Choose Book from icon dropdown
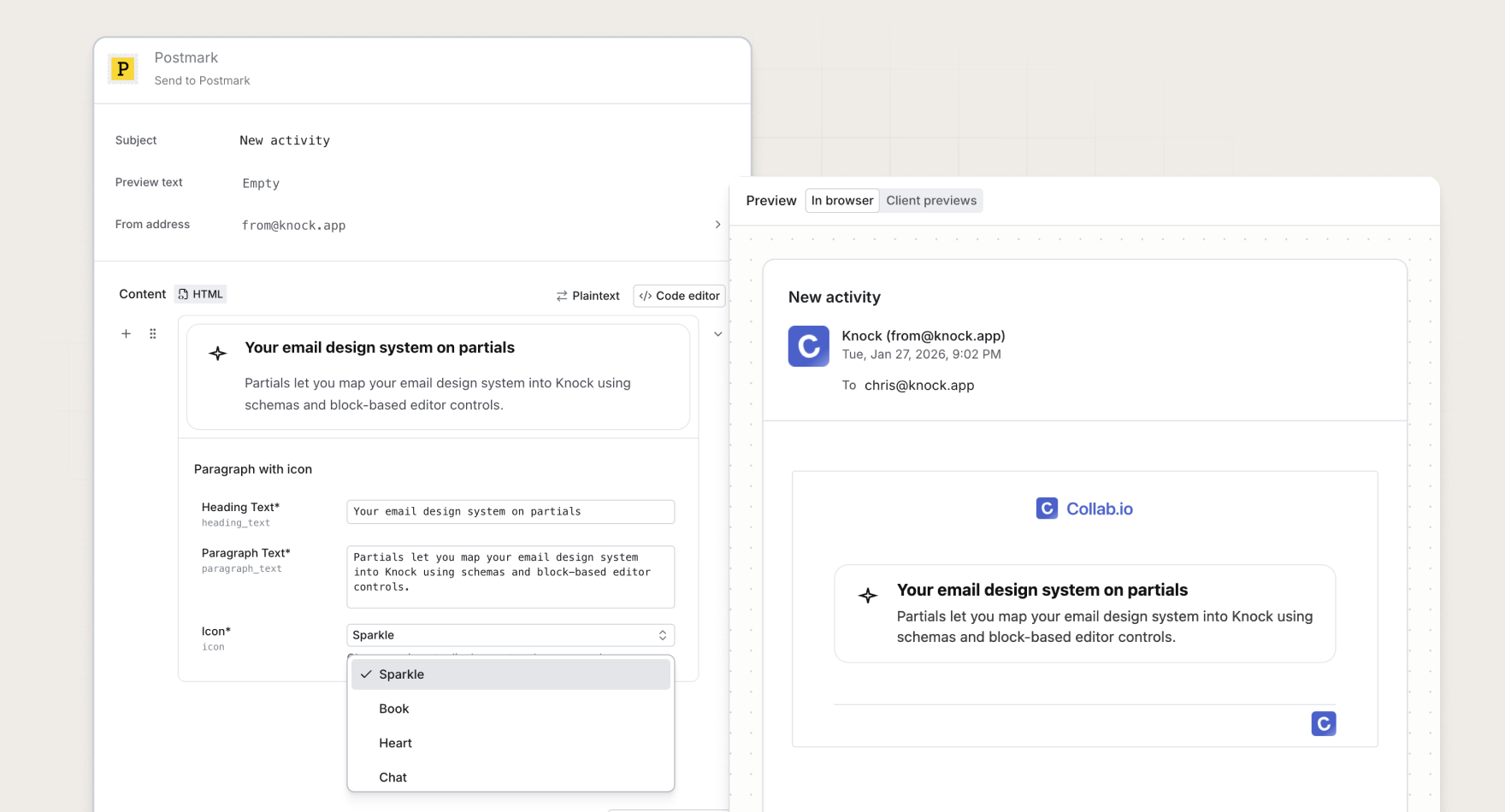This screenshot has height=812, width=1505. click(511, 709)
